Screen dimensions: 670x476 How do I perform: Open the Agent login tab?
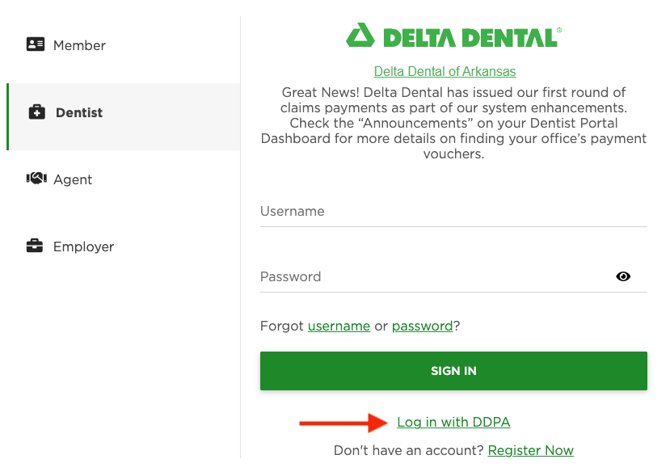[73, 180]
